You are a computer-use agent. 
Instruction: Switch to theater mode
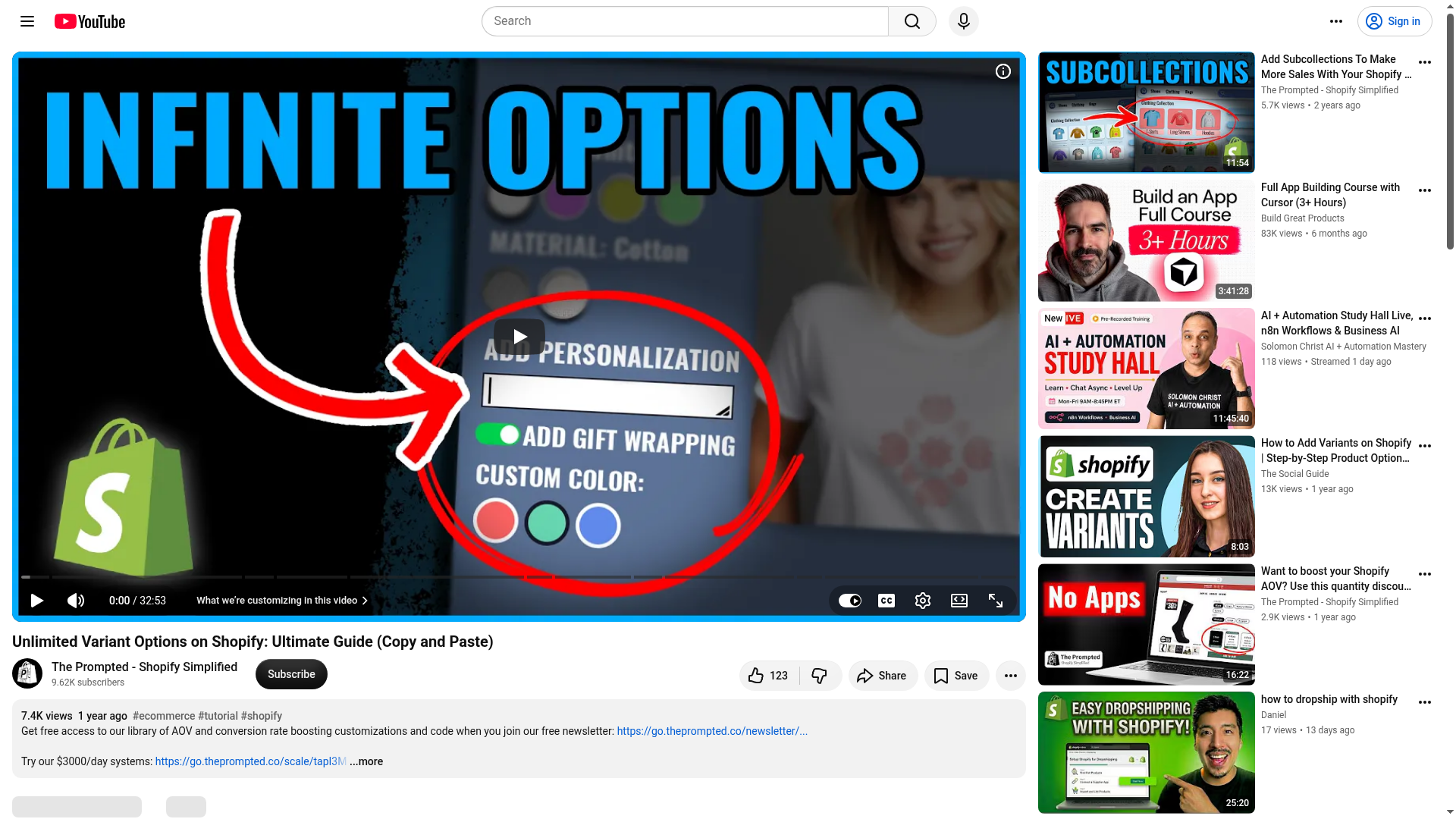pyautogui.click(x=959, y=601)
